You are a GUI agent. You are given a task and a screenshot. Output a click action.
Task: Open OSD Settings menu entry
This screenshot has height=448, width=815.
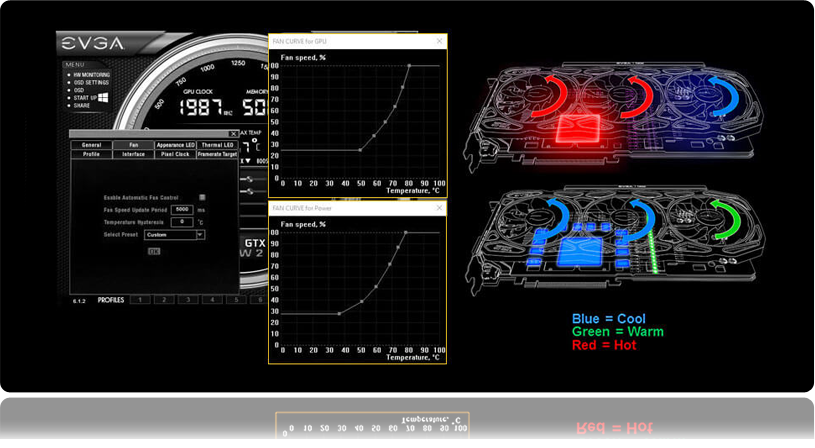coord(91,83)
